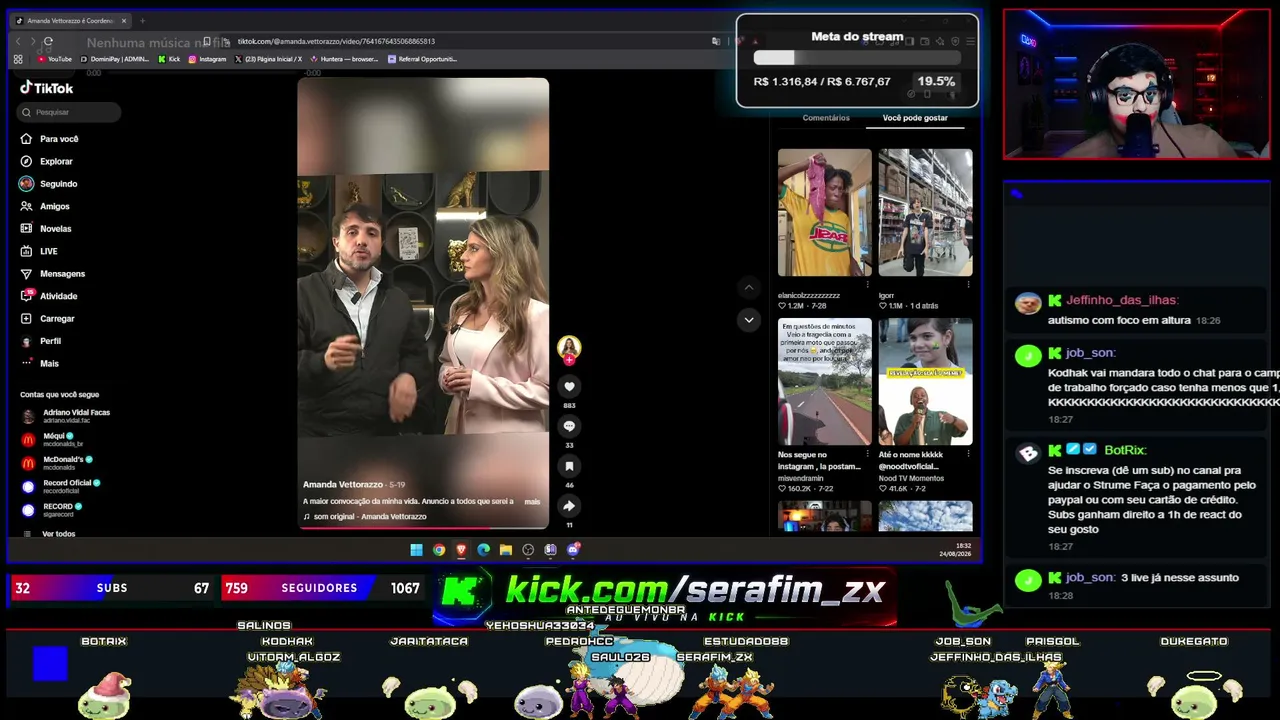Close the Amanda Vettorazzo browser tab
Viewport: 1280px width, 720px height.
(124, 21)
